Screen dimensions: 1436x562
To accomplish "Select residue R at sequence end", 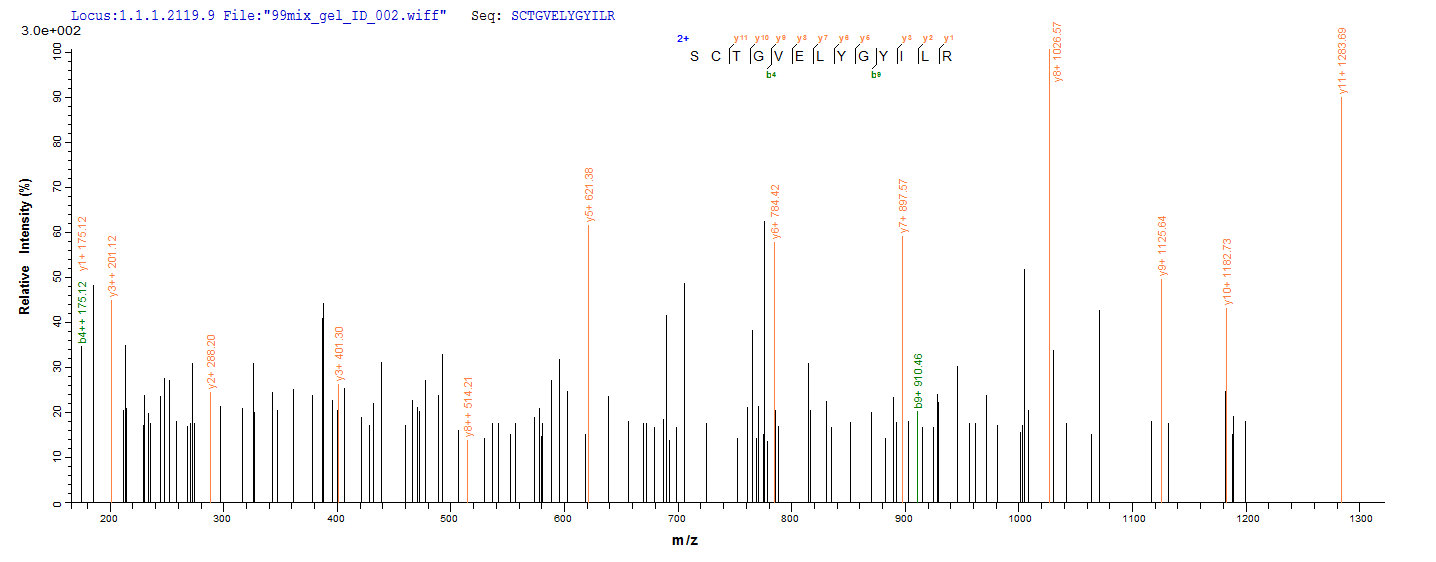I will pyautogui.click(x=946, y=55).
